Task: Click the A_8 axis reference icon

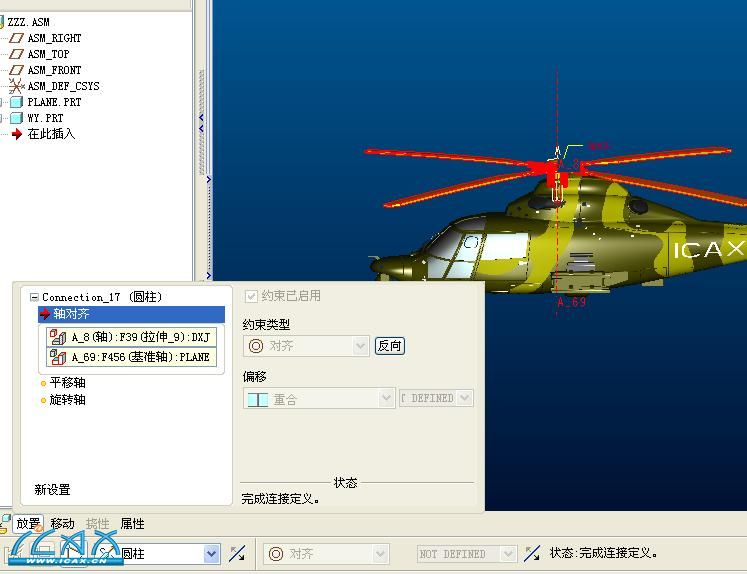Action: tap(58, 337)
